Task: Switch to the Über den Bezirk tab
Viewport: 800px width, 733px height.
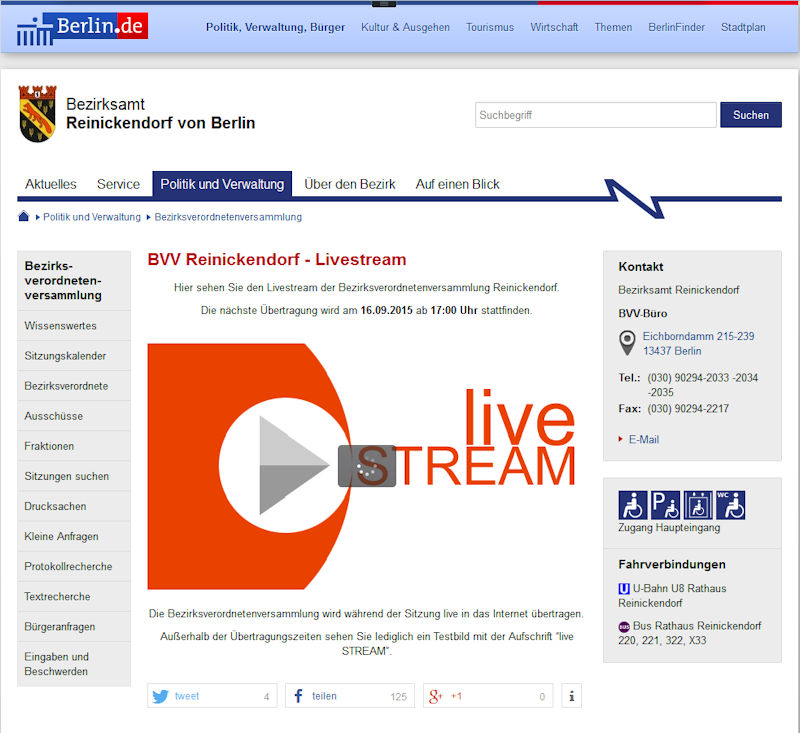Action: (350, 184)
